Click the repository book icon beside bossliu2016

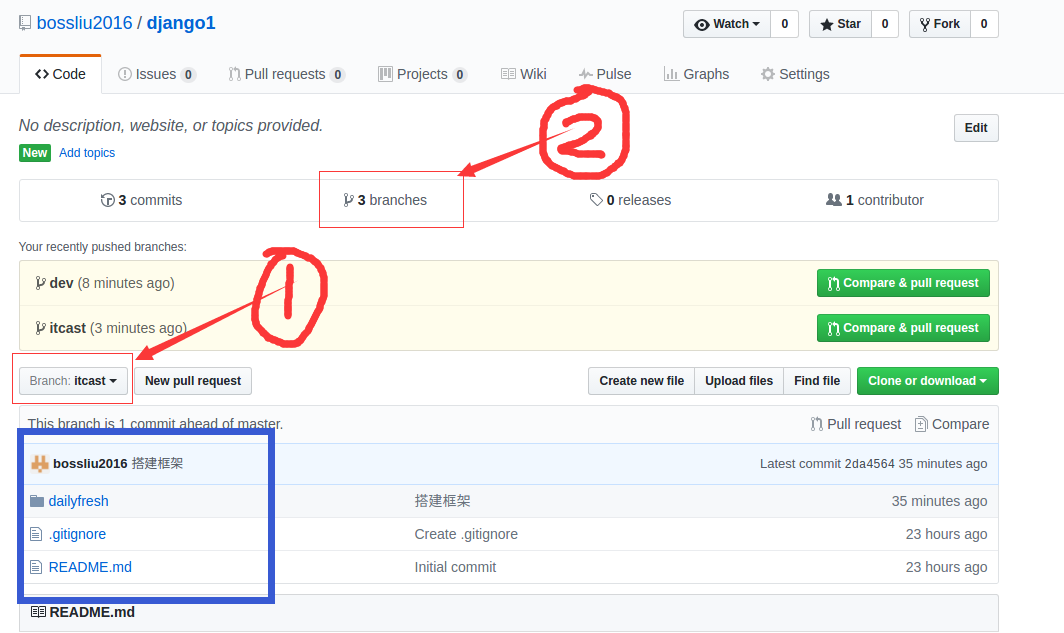[25, 23]
